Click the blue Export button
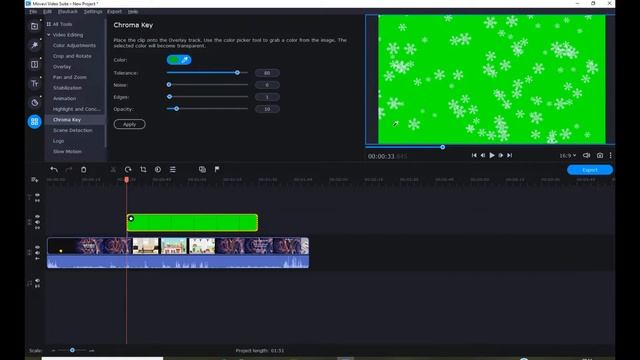 point(590,170)
